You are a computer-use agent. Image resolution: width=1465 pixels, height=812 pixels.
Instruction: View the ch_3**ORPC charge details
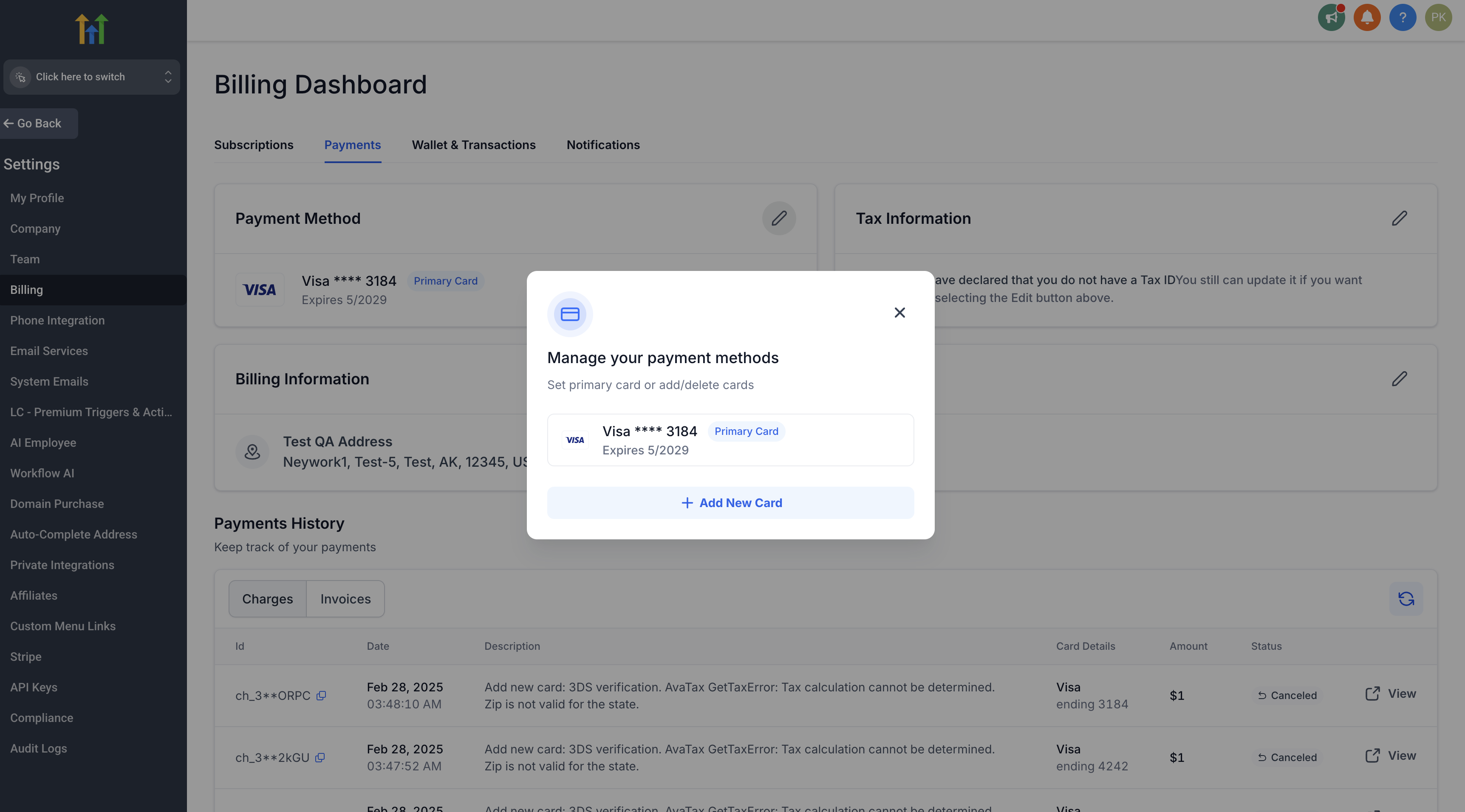(x=1391, y=694)
